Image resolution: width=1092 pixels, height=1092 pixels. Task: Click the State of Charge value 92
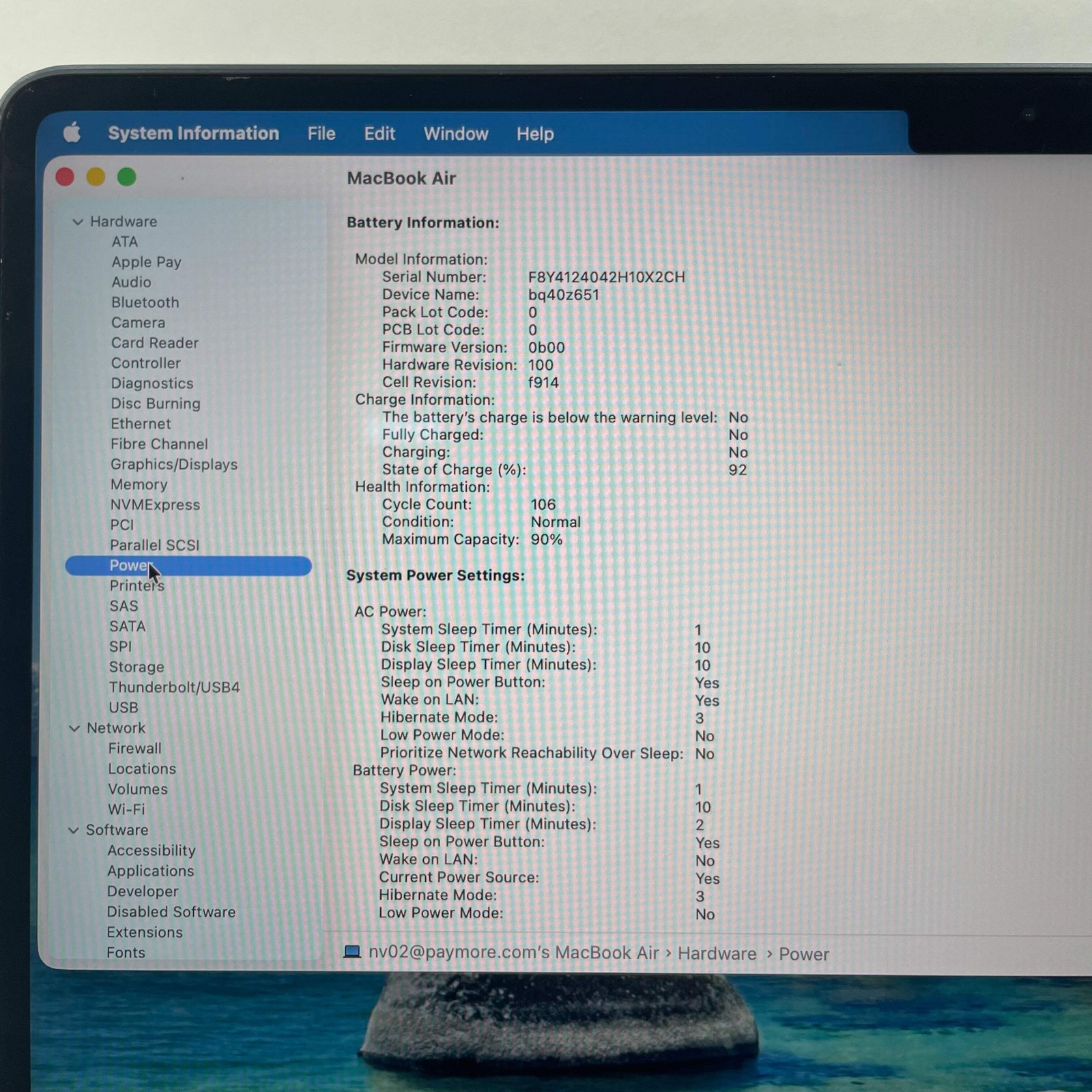tap(738, 470)
